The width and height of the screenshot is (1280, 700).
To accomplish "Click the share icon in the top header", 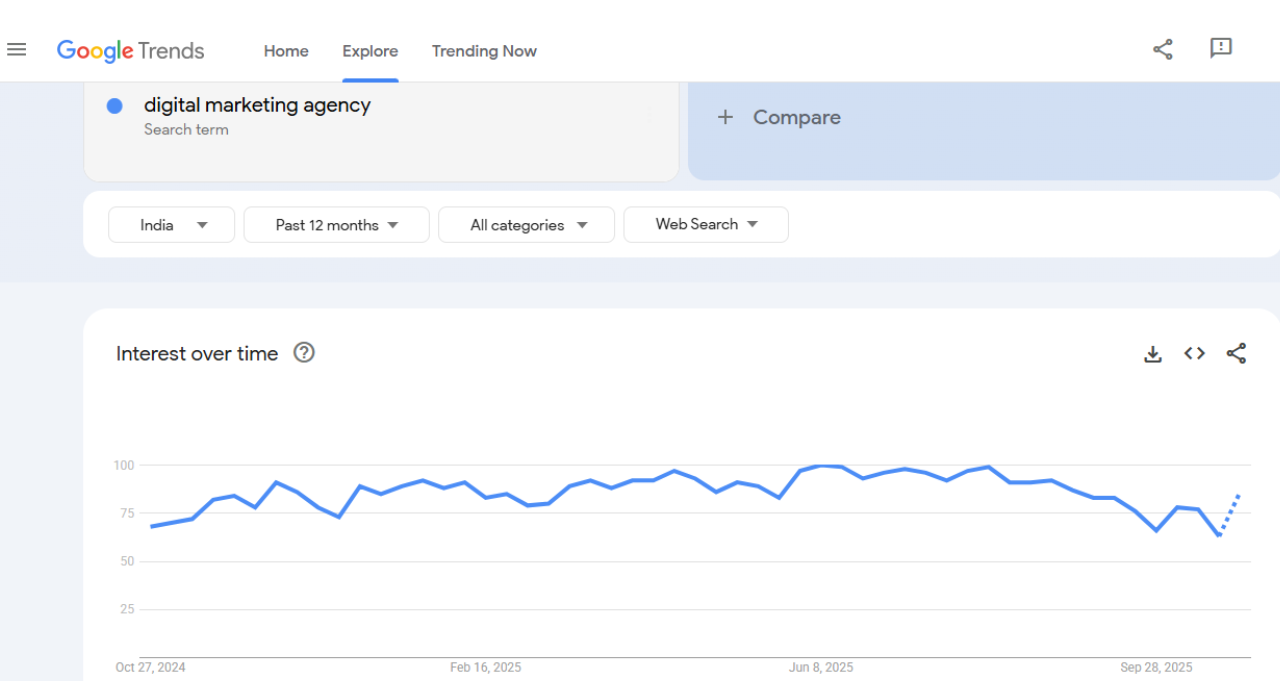I will tap(1162, 48).
